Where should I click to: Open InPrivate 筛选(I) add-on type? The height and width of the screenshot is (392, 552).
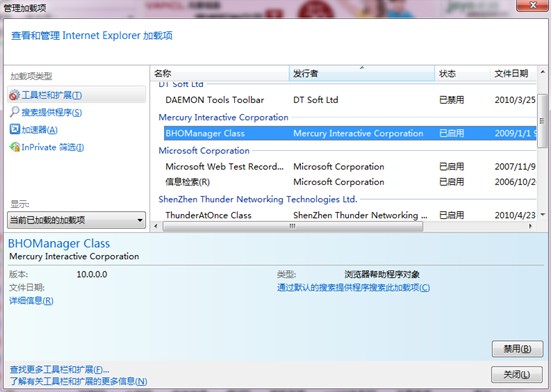52,147
